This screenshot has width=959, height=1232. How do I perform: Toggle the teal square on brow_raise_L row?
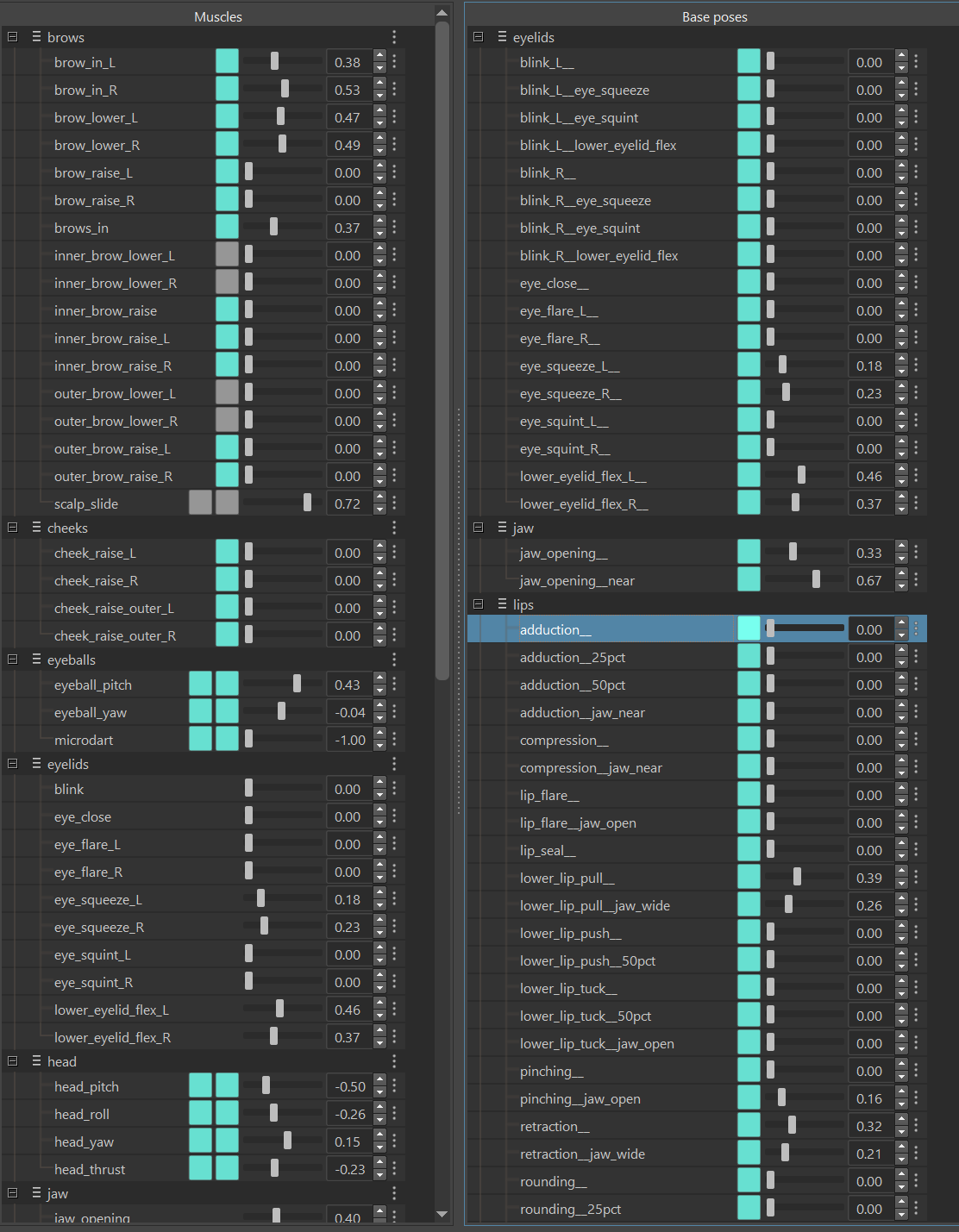click(x=227, y=172)
